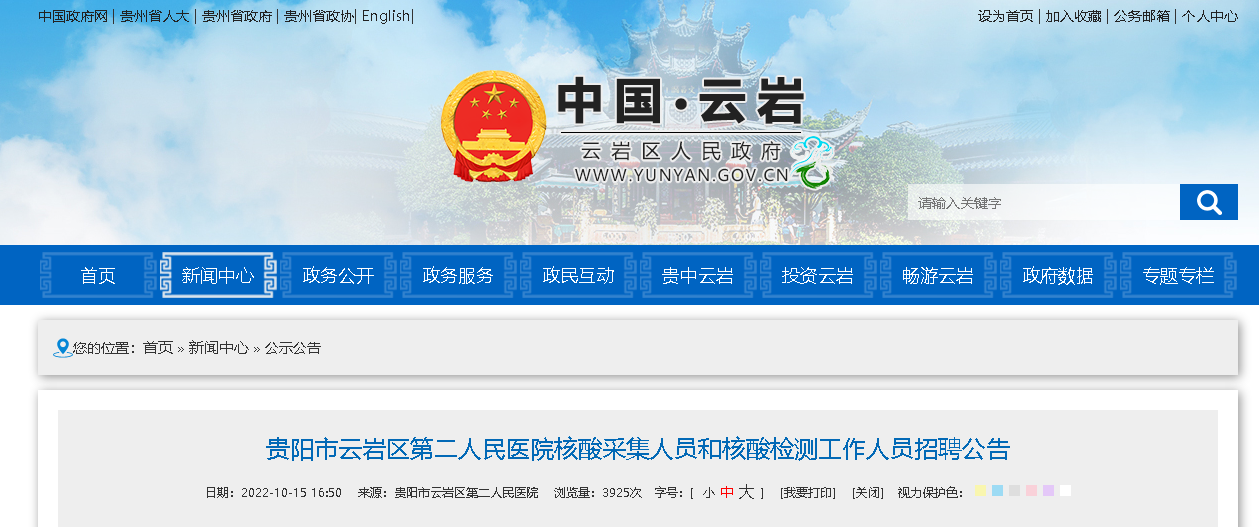
Task: Select the purple eye-protection color
Action: [x=1048, y=491]
